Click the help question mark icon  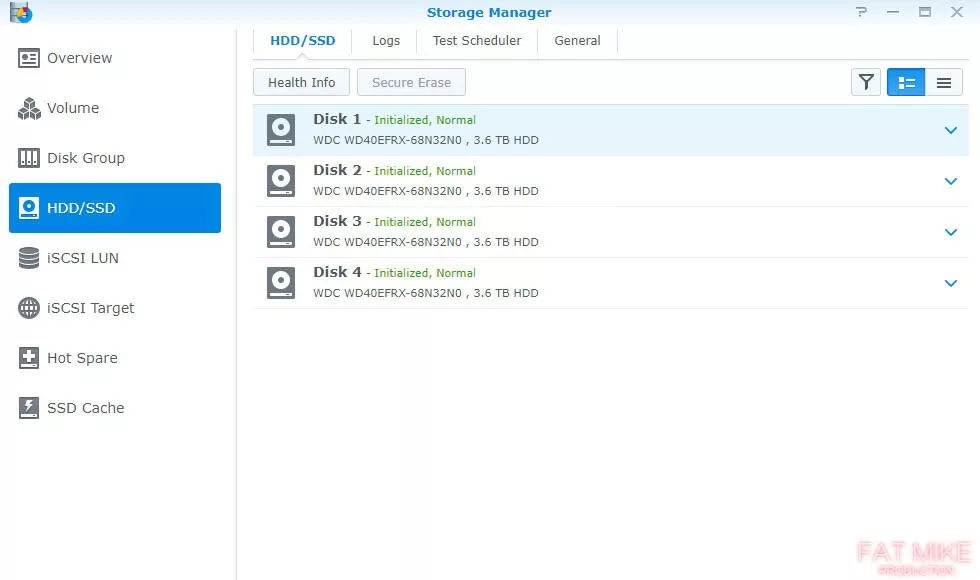(x=861, y=12)
